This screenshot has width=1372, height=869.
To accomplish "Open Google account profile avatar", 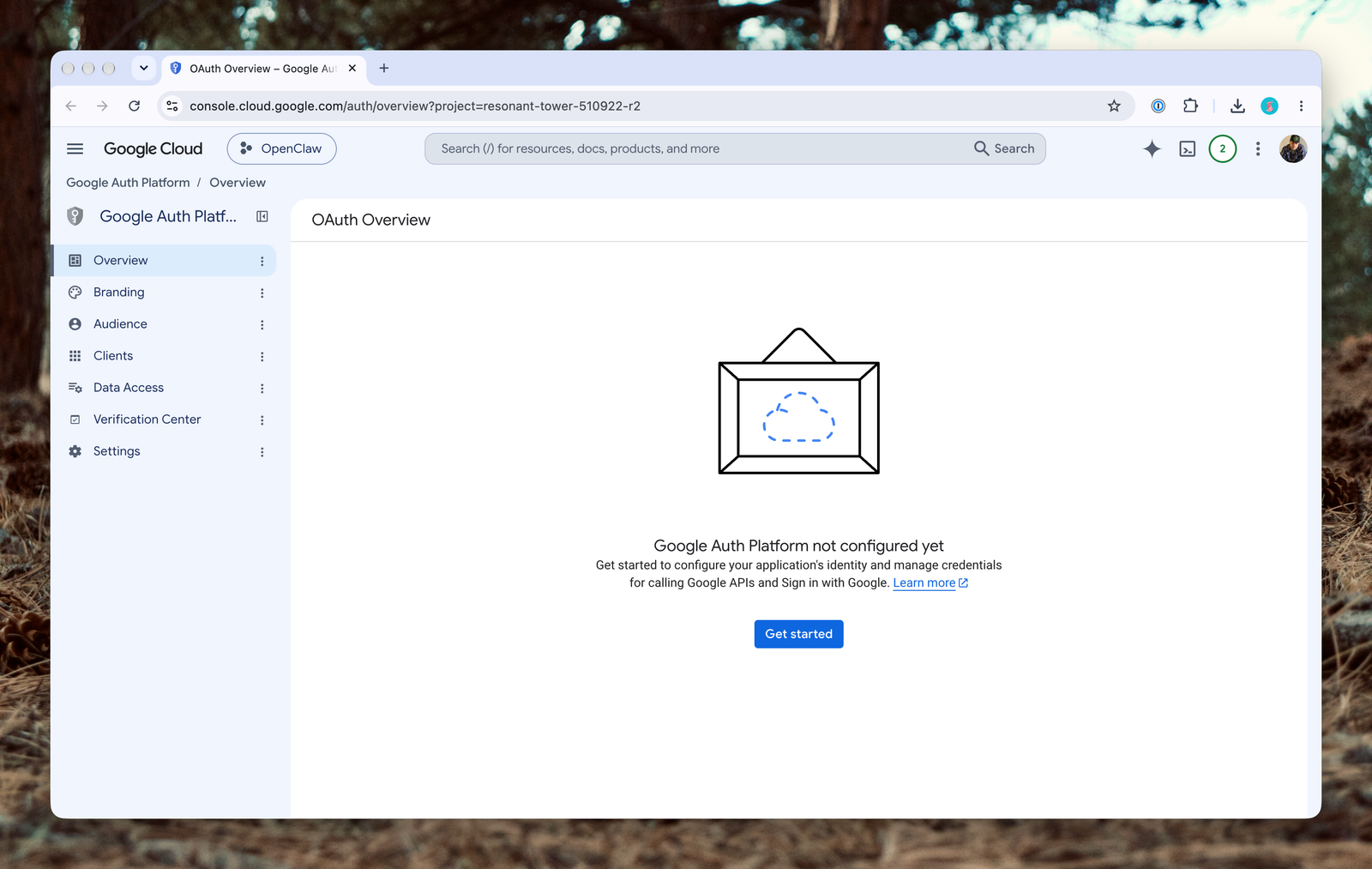I will coord(1293,148).
